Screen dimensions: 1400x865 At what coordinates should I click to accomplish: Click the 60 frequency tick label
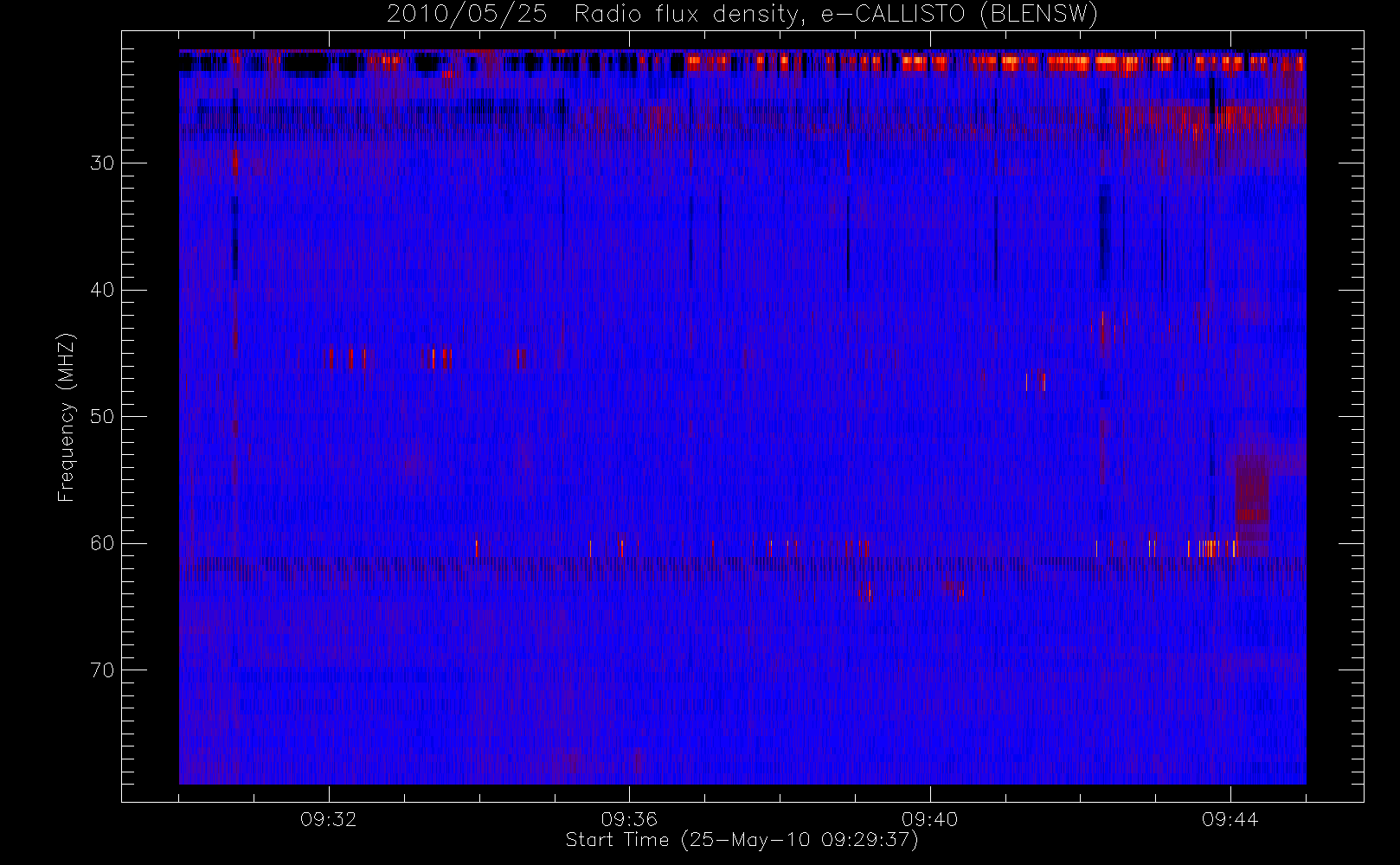[x=102, y=543]
